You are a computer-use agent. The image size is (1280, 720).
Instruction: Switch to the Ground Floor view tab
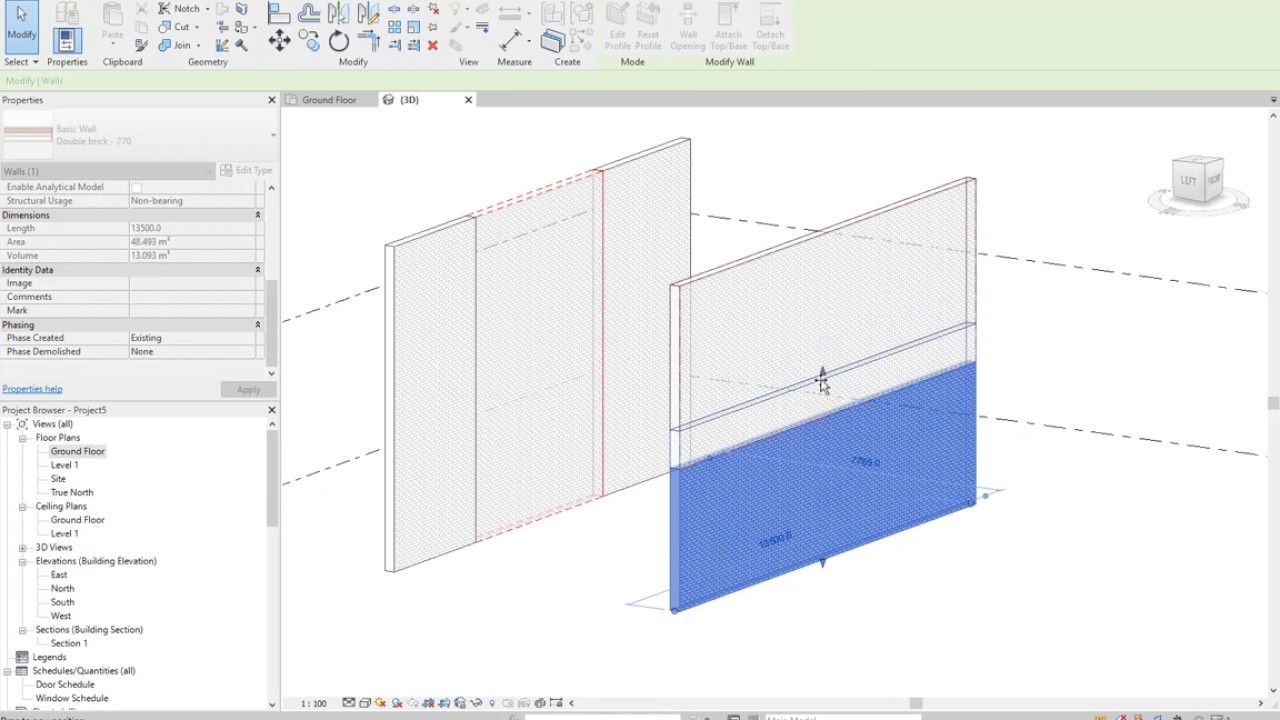click(x=328, y=100)
